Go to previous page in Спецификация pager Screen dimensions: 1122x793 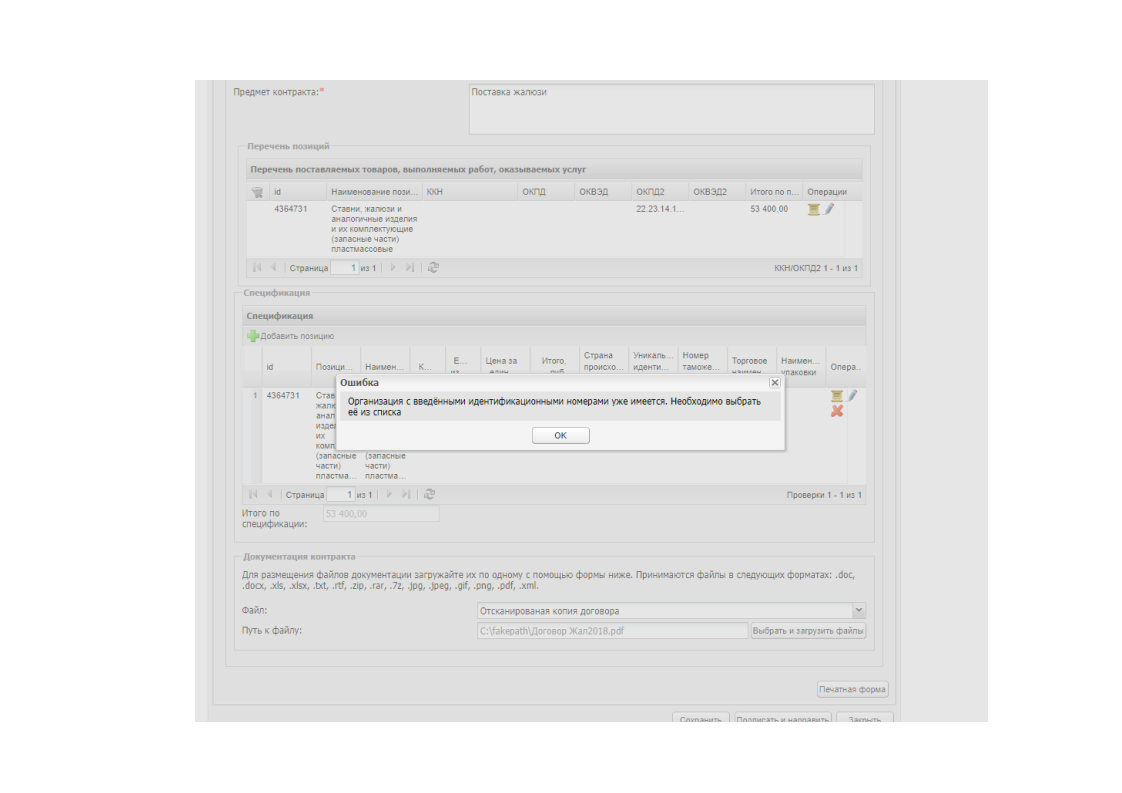[x=269, y=495]
